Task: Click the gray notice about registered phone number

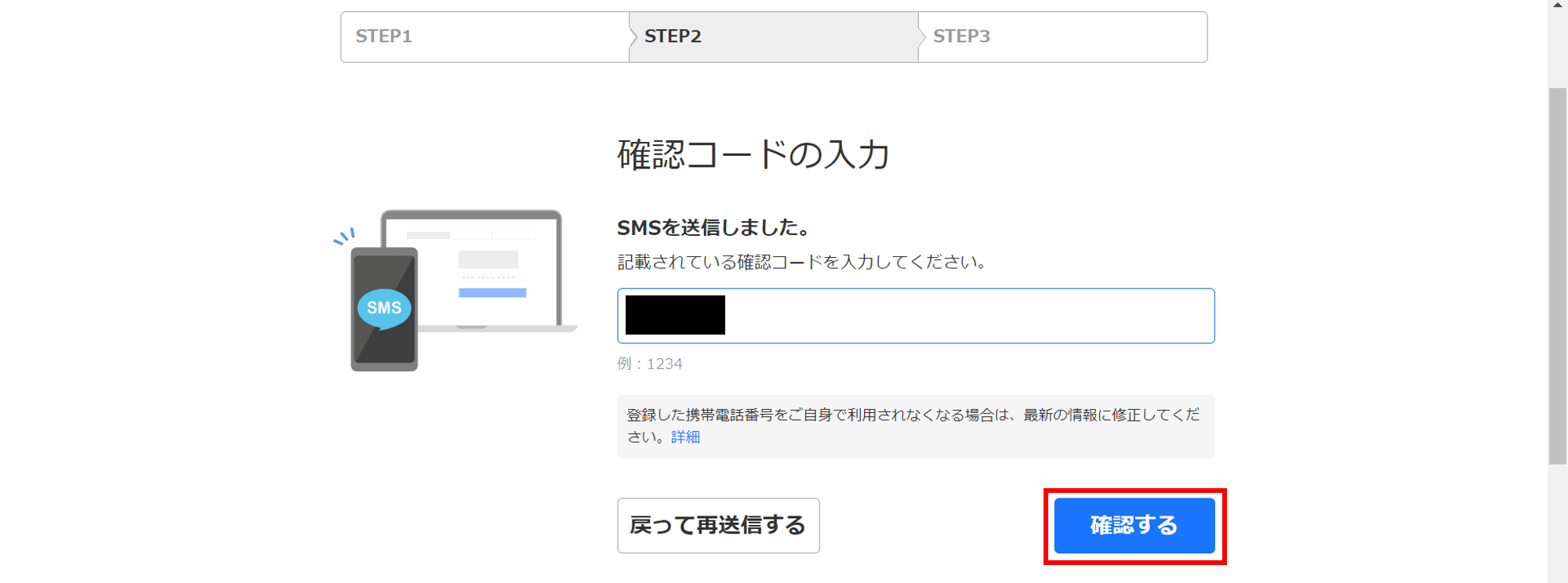Action: pos(916,426)
